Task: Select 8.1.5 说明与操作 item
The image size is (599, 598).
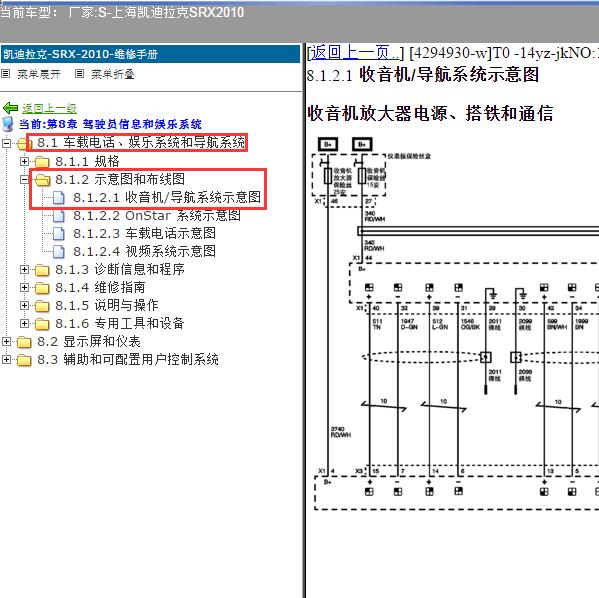Action: [107, 305]
